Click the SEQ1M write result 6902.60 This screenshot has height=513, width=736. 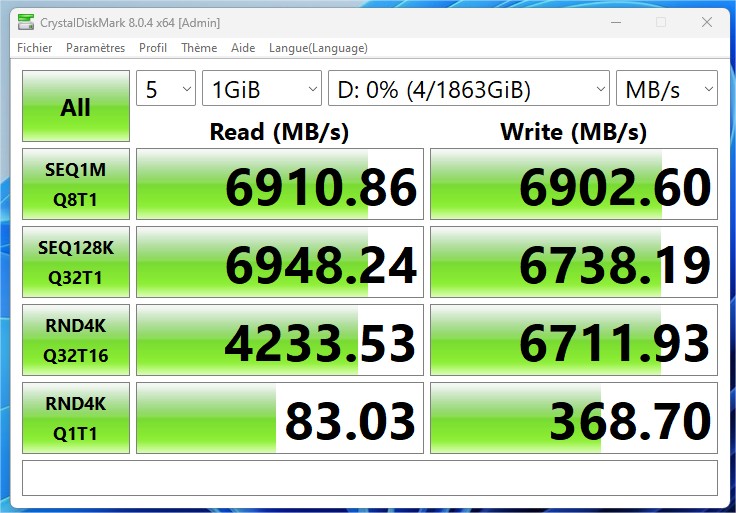coord(574,184)
